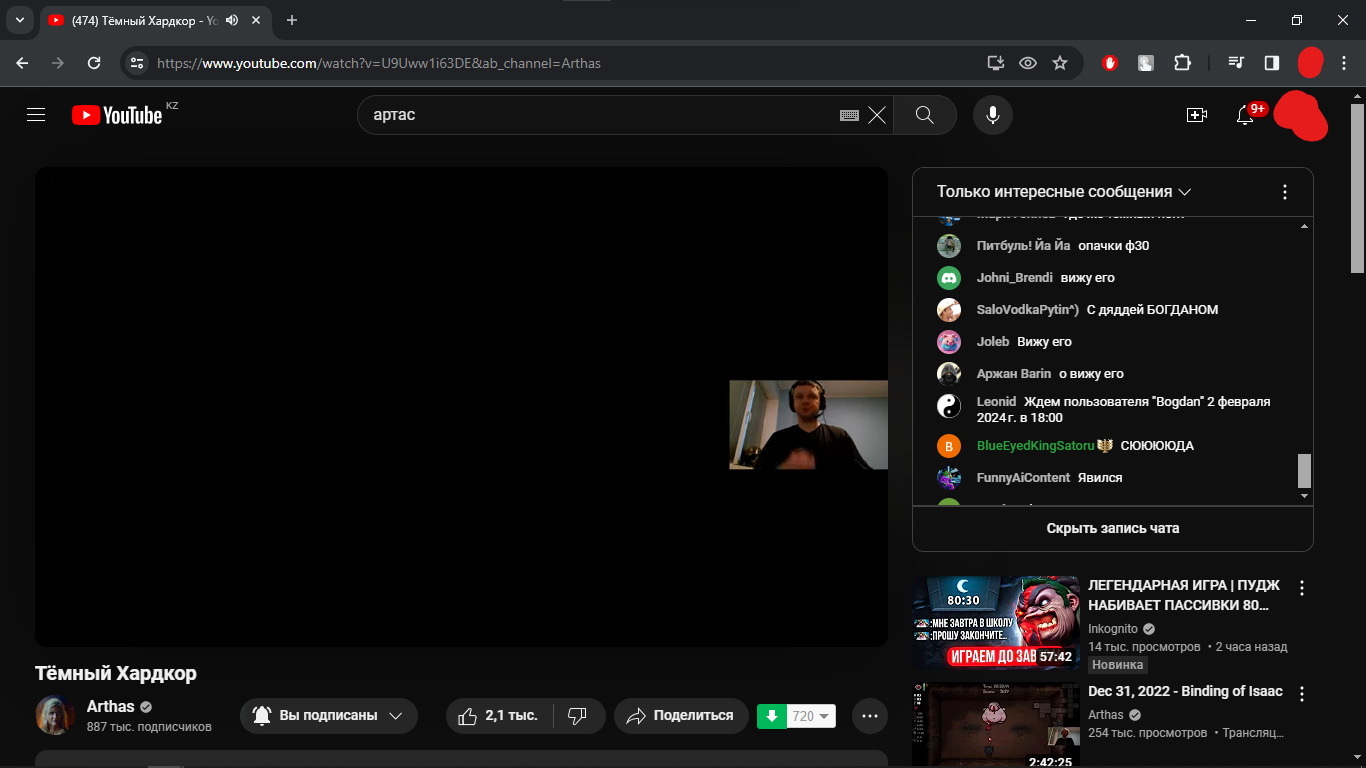Dislike the Тёмный Хардкор video
Screen dimensions: 1366x768
[577, 716]
